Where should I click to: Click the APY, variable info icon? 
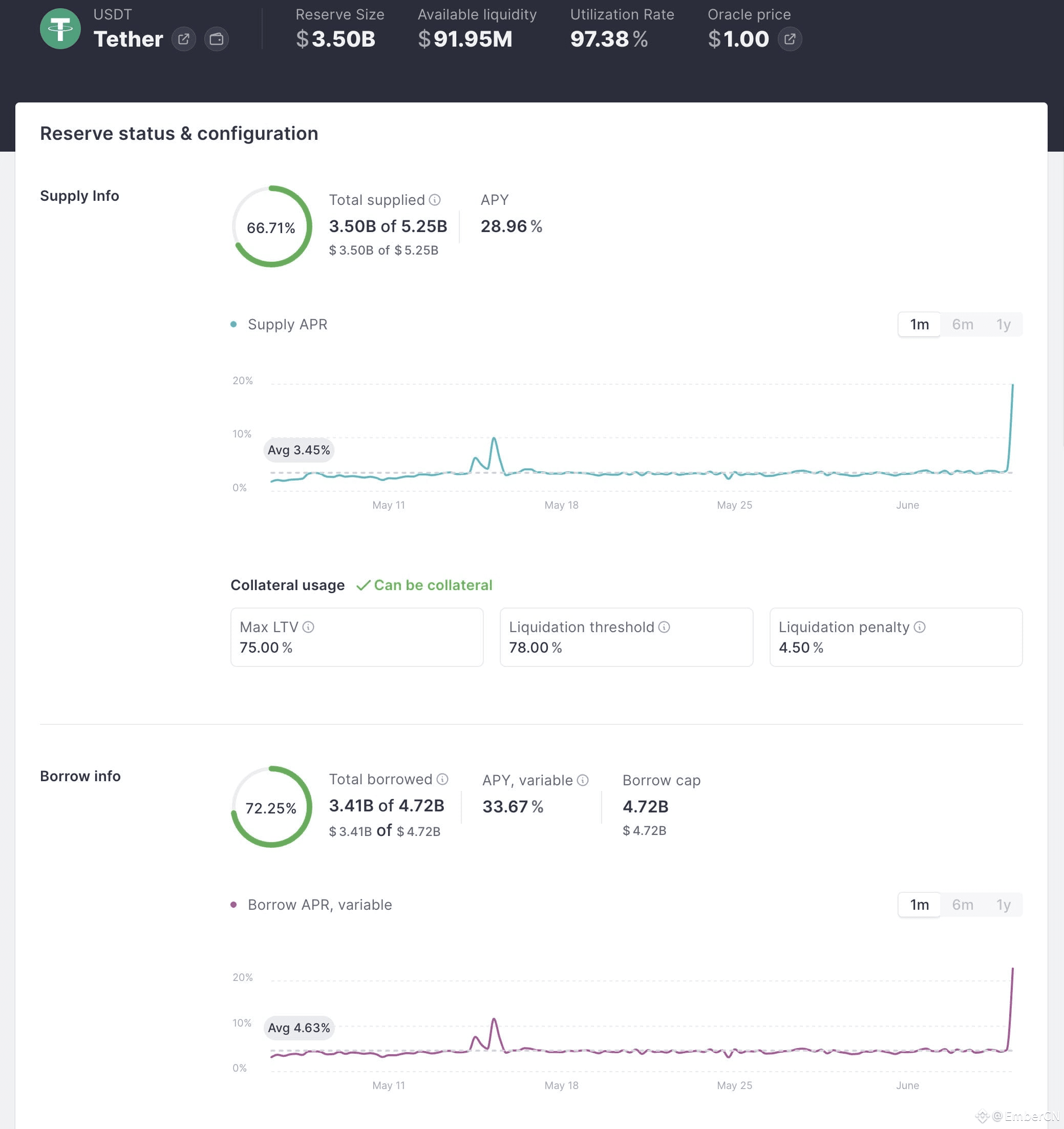583,780
